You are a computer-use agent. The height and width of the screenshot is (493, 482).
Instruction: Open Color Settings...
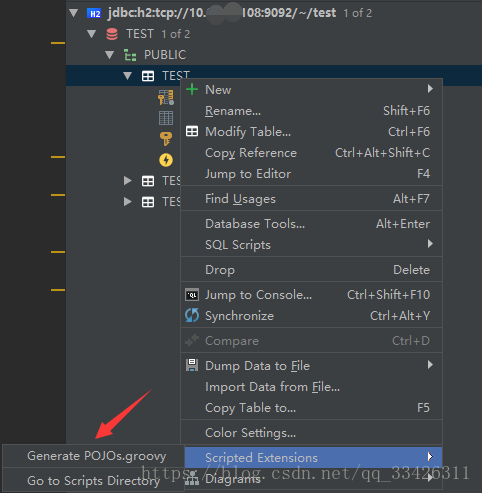point(311,433)
